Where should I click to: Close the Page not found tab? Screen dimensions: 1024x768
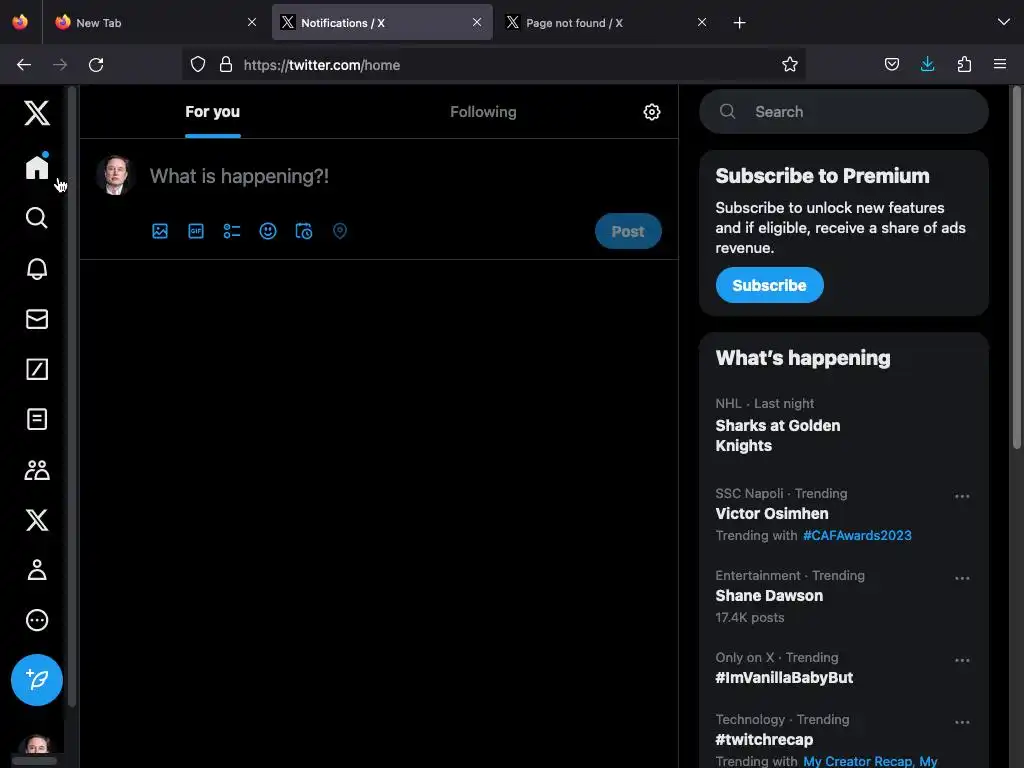[x=701, y=22]
